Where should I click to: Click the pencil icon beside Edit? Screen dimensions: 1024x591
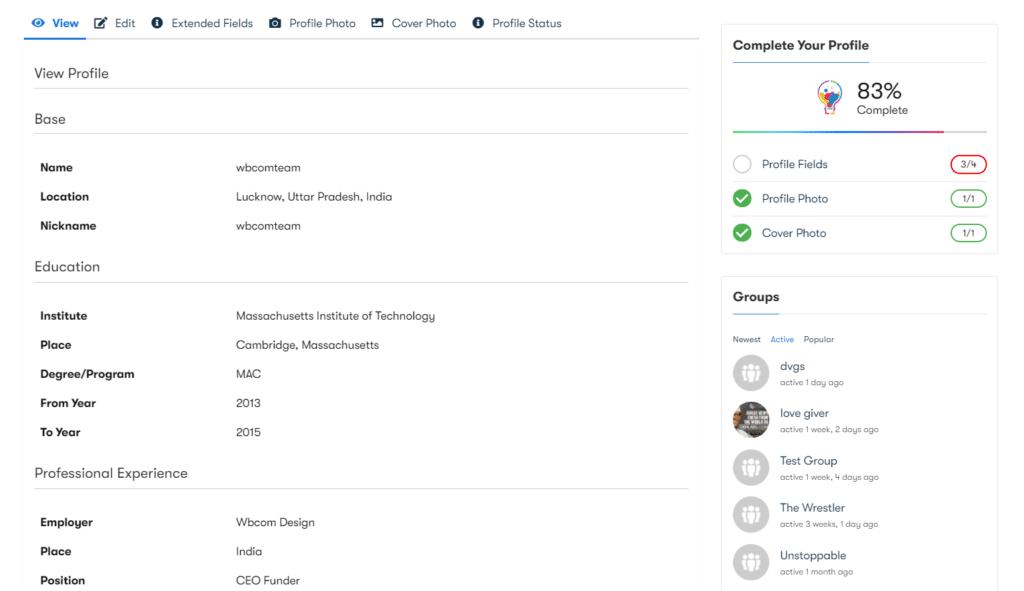pos(101,23)
